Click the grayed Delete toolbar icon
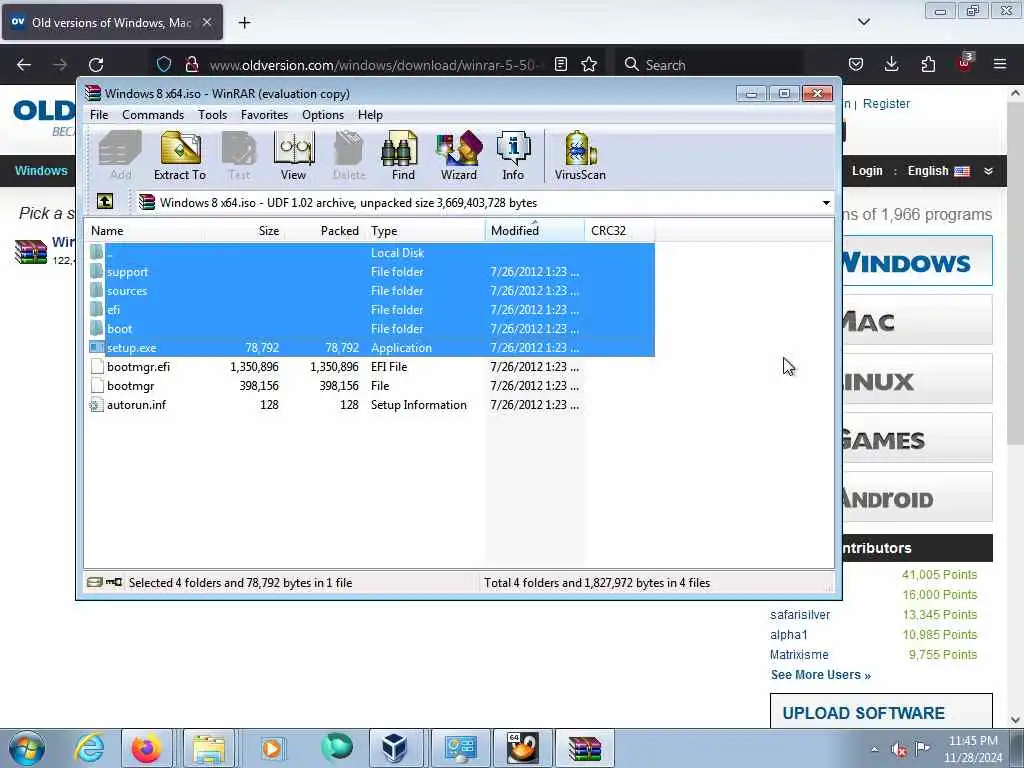The image size is (1024, 768). pyautogui.click(x=349, y=155)
